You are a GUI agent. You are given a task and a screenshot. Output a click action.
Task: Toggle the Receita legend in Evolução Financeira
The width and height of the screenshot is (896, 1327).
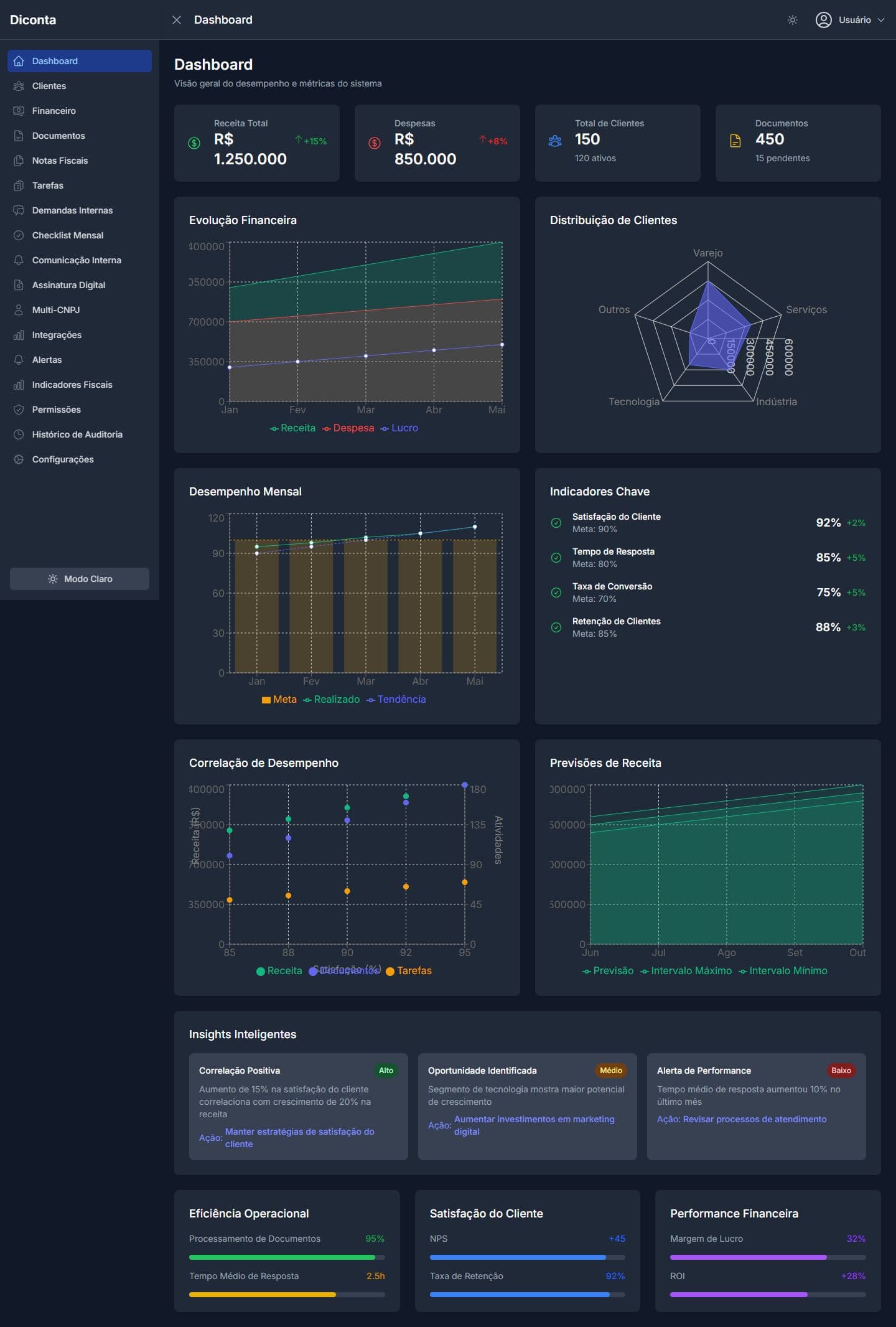[x=292, y=428]
